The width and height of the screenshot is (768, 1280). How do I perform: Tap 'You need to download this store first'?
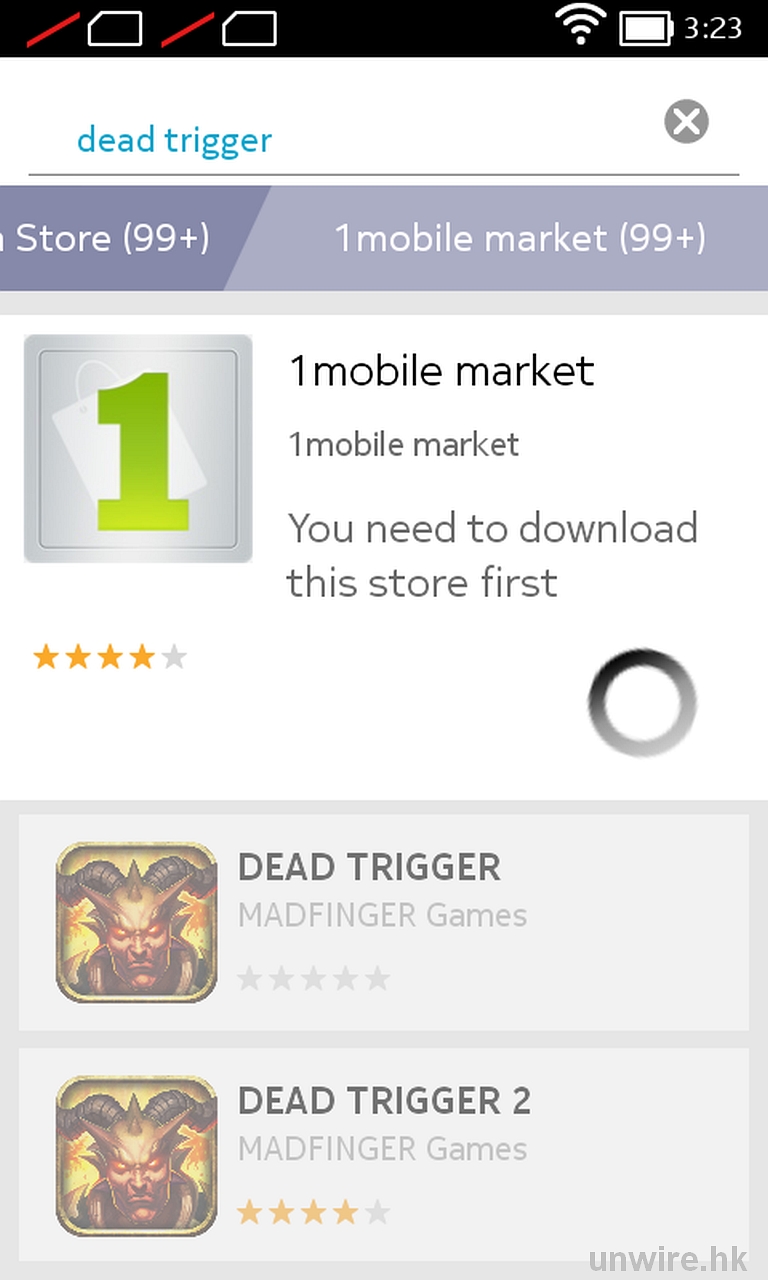coord(492,555)
